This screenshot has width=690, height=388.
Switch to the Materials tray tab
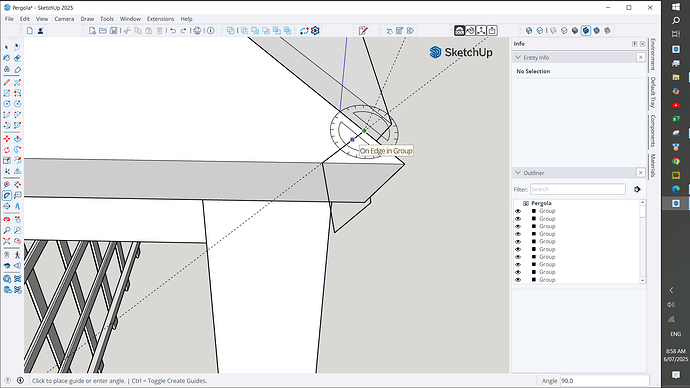[653, 165]
